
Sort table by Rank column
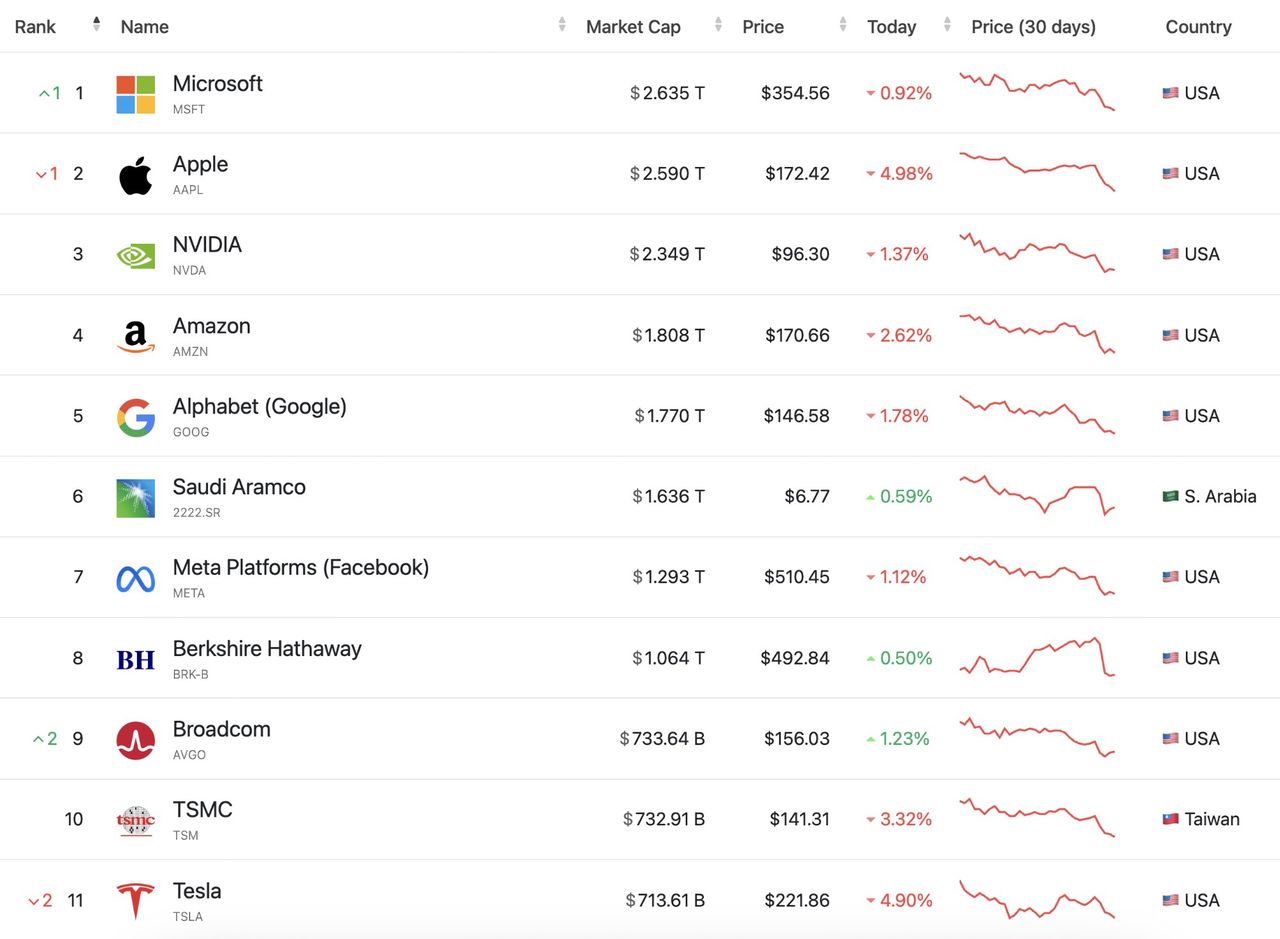(x=96, y=24)
